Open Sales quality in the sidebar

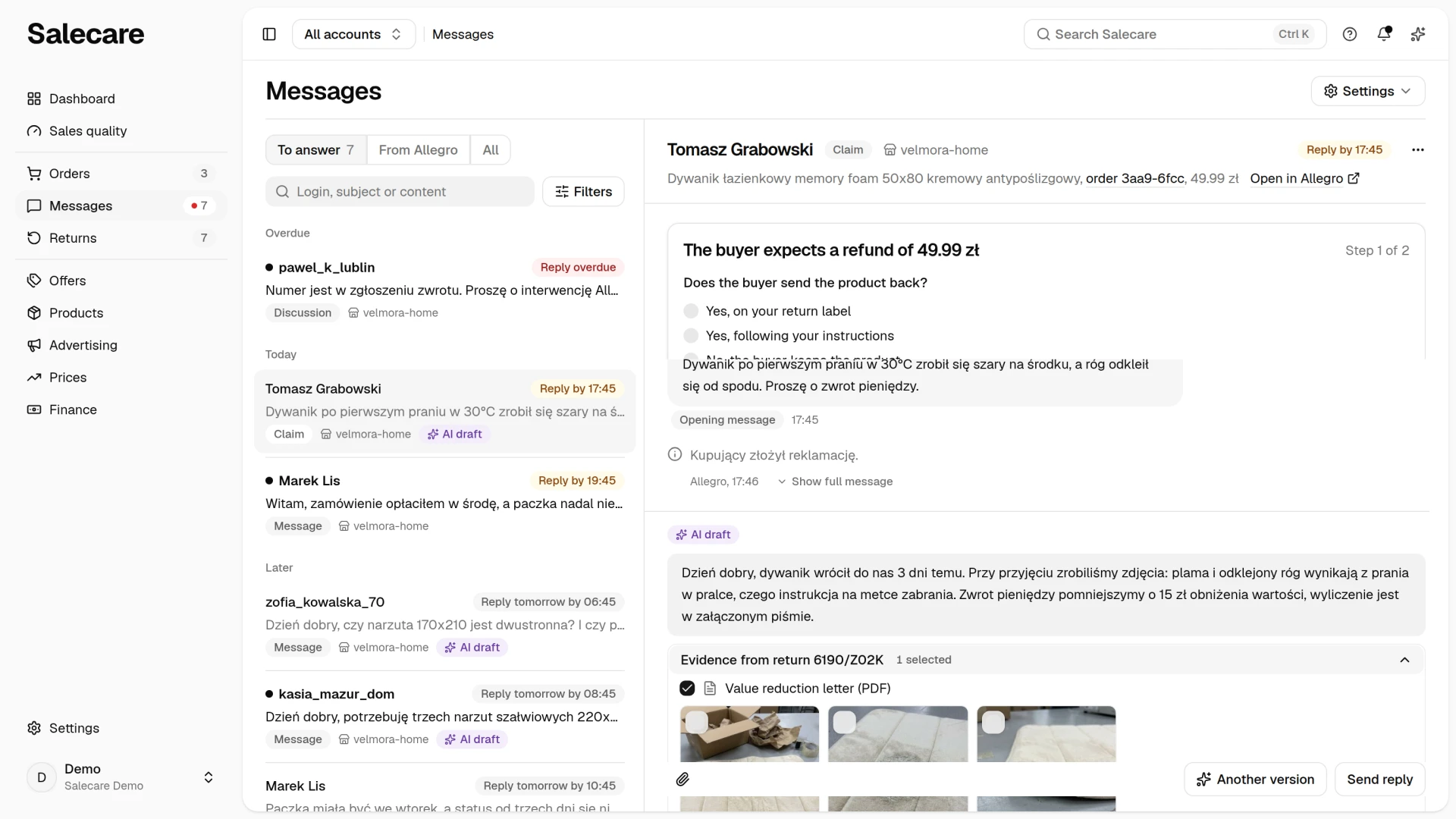[x=121, y=131]
